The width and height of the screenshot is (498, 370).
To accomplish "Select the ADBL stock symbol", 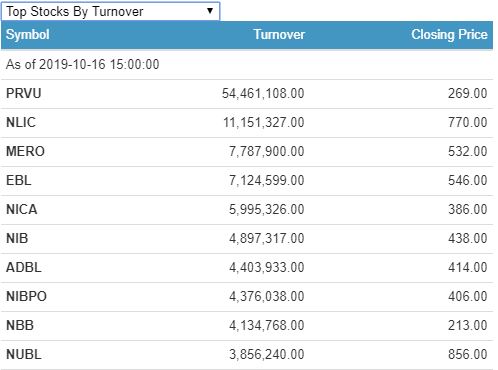I will pos(24,267).
